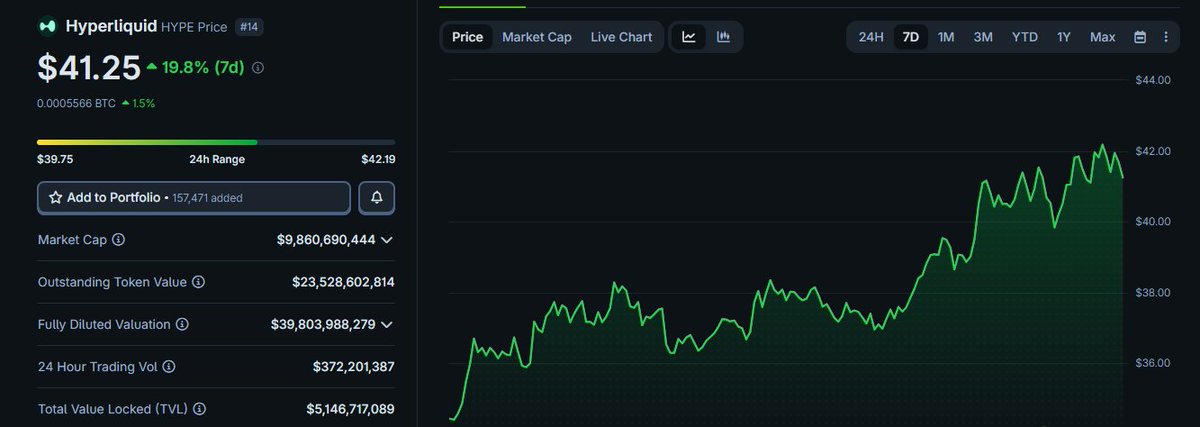Click the info icon beside 7d percentage

pyautogui.click(x=258, y=68)
